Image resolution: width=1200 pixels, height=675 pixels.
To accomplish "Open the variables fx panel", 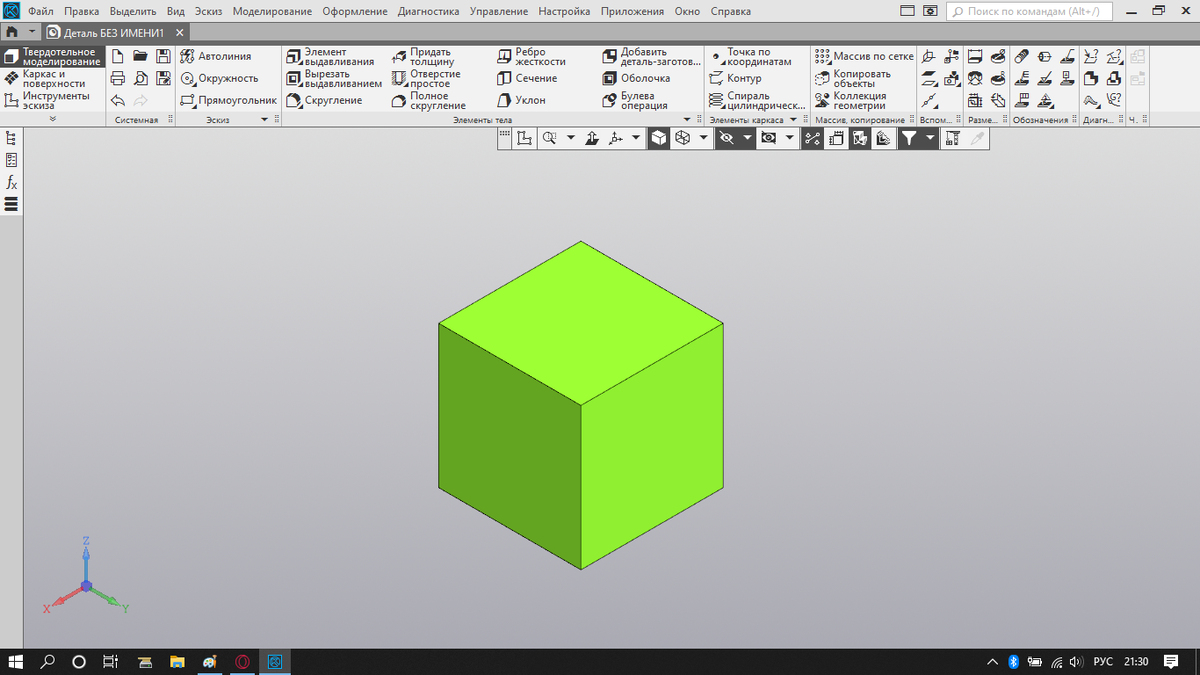I will pyautogui.click(x=11, y=182).
